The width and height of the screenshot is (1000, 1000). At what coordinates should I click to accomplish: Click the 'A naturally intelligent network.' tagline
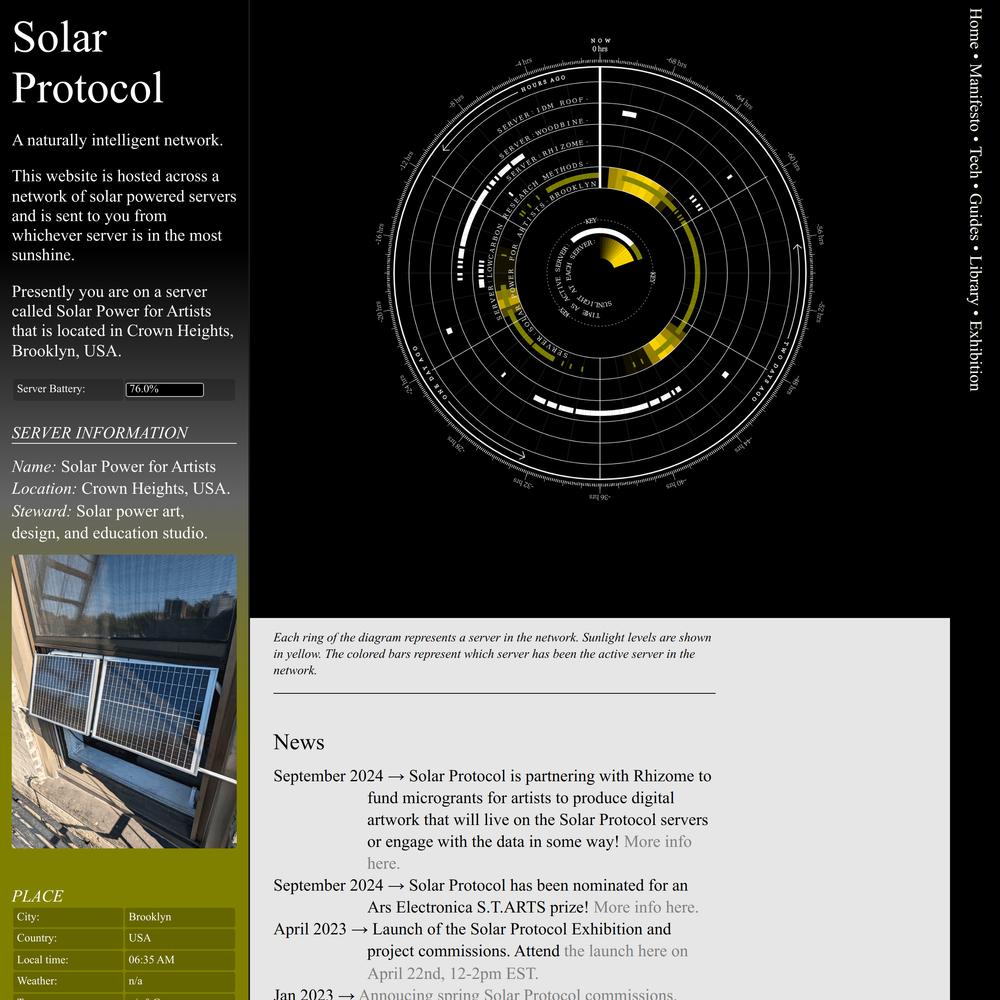[117, 140]
